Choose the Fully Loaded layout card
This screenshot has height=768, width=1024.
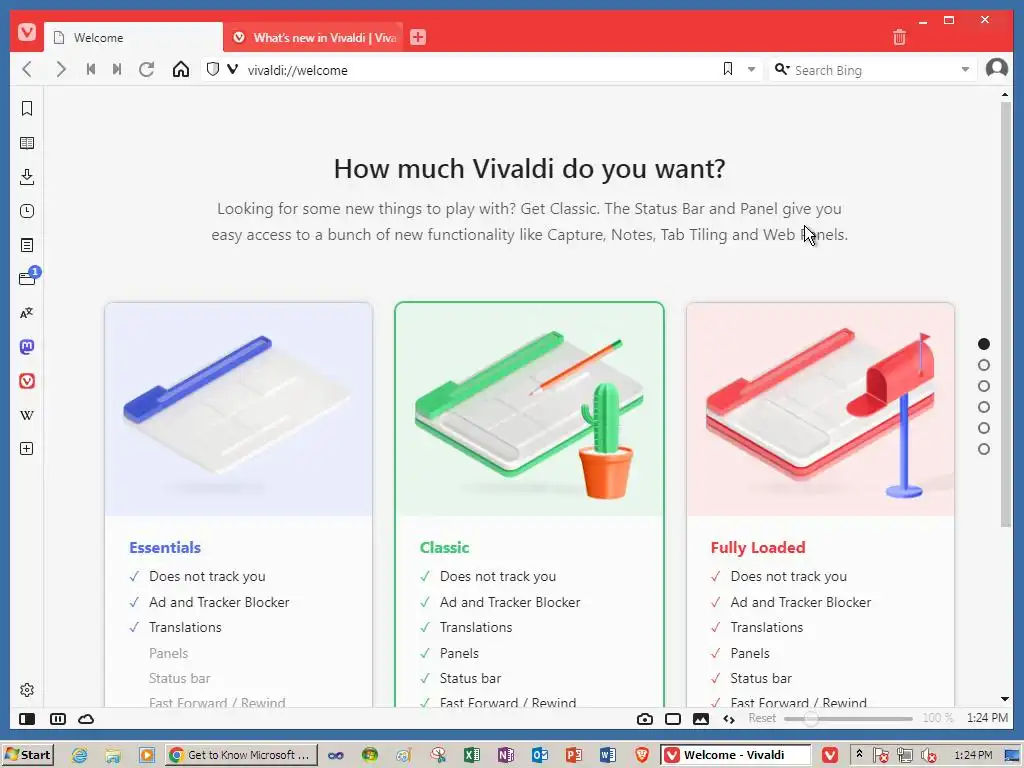[820, 504]
